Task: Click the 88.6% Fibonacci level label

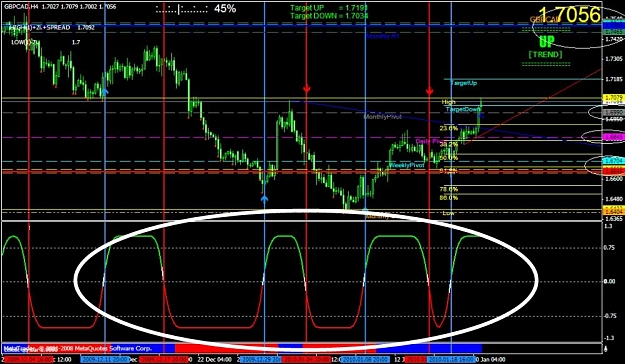Action: pos(448,198)
